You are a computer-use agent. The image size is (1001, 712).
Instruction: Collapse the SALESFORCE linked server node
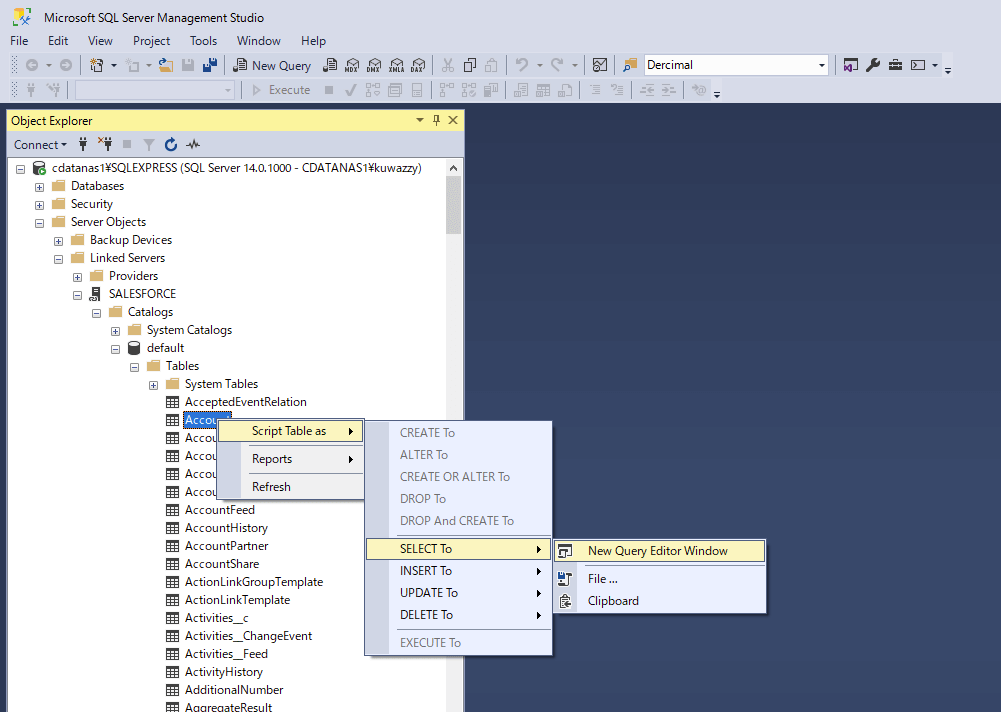click(77, 294)
